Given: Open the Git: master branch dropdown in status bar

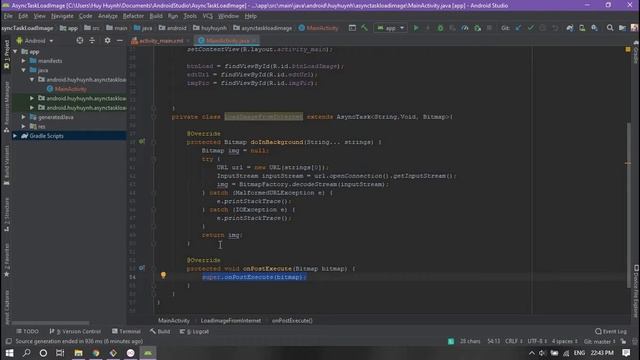Looking at the screenshot, I should (x=600, y=341).
